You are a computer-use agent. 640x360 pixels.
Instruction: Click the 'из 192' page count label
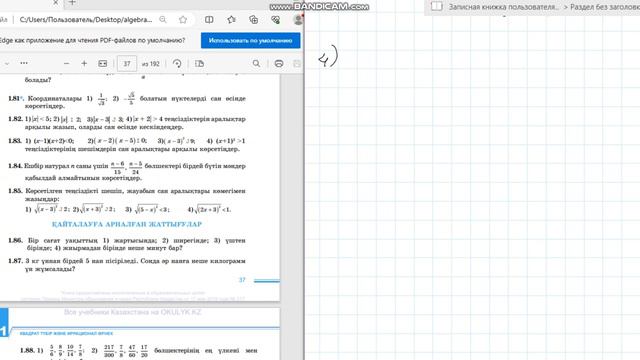[151, 64]
